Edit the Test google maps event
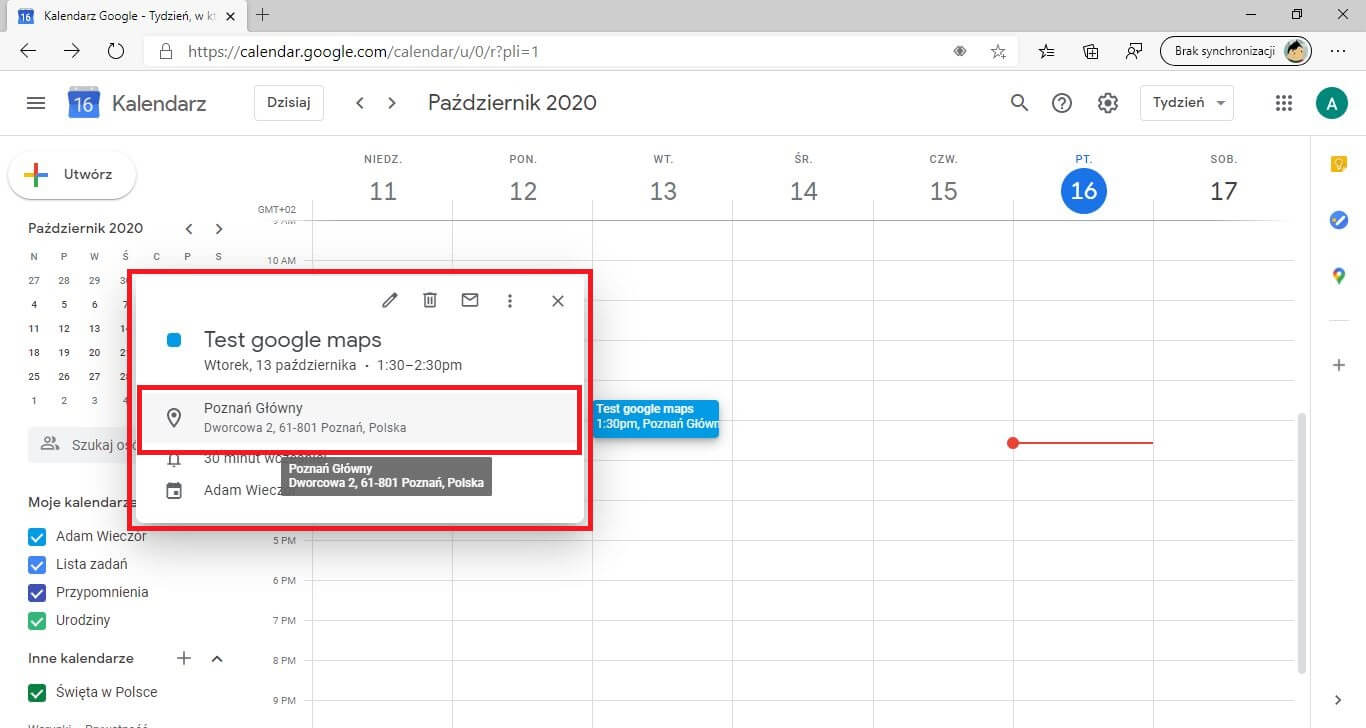The height and width of the screenshot is (728, 1366). pyautogui.click(x=390, y=300)
